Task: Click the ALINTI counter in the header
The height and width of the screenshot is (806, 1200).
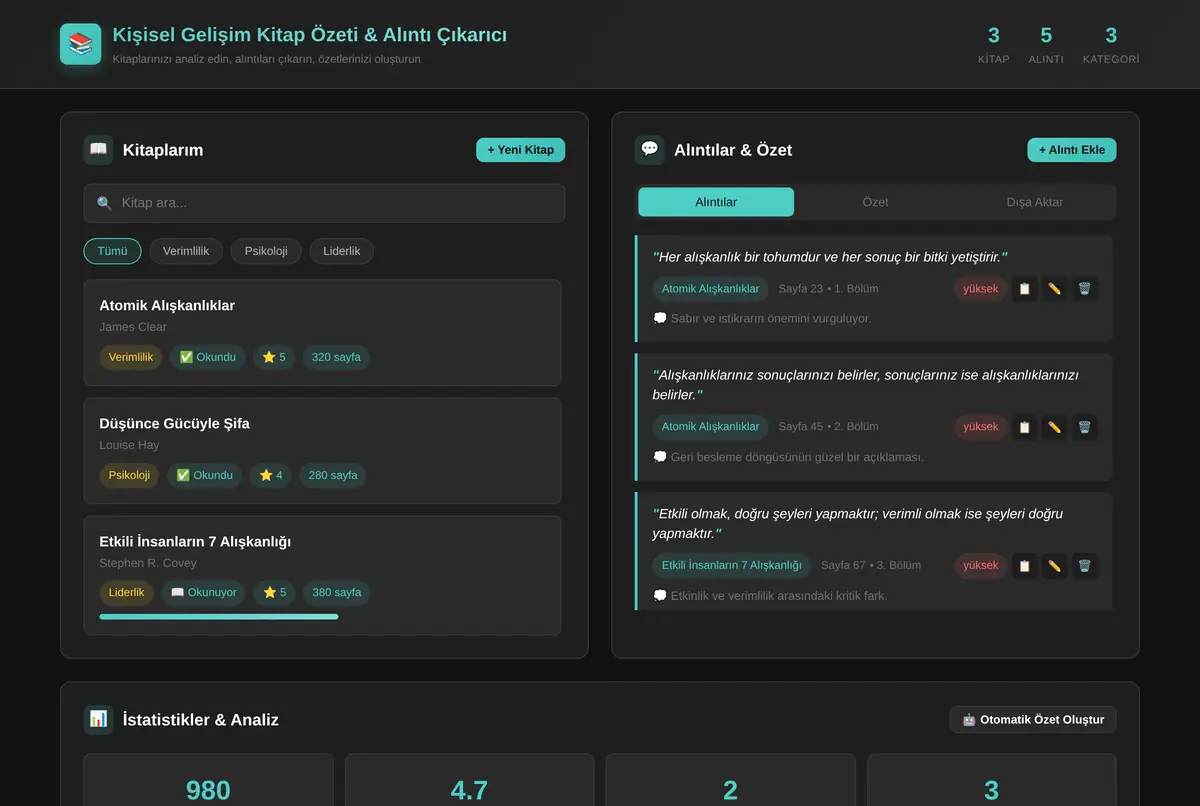Action: tap(1046, 44)
